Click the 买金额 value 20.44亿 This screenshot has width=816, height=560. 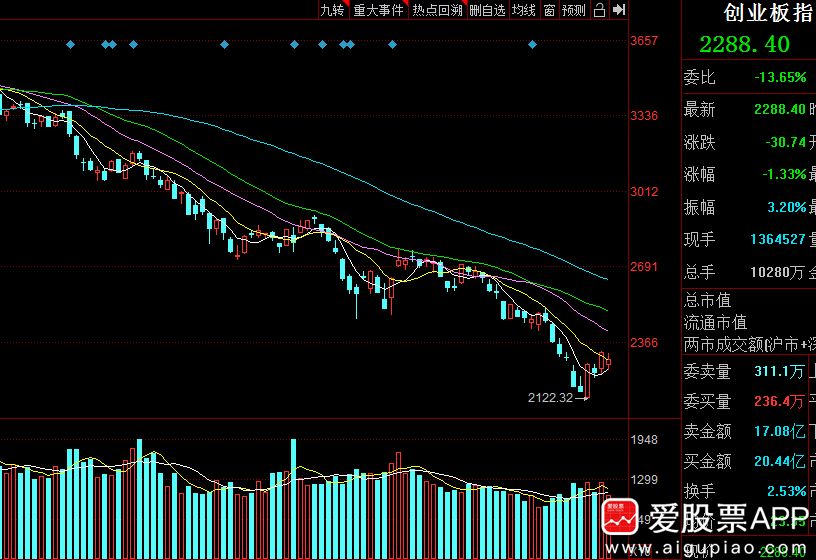[x=779, y=461]
